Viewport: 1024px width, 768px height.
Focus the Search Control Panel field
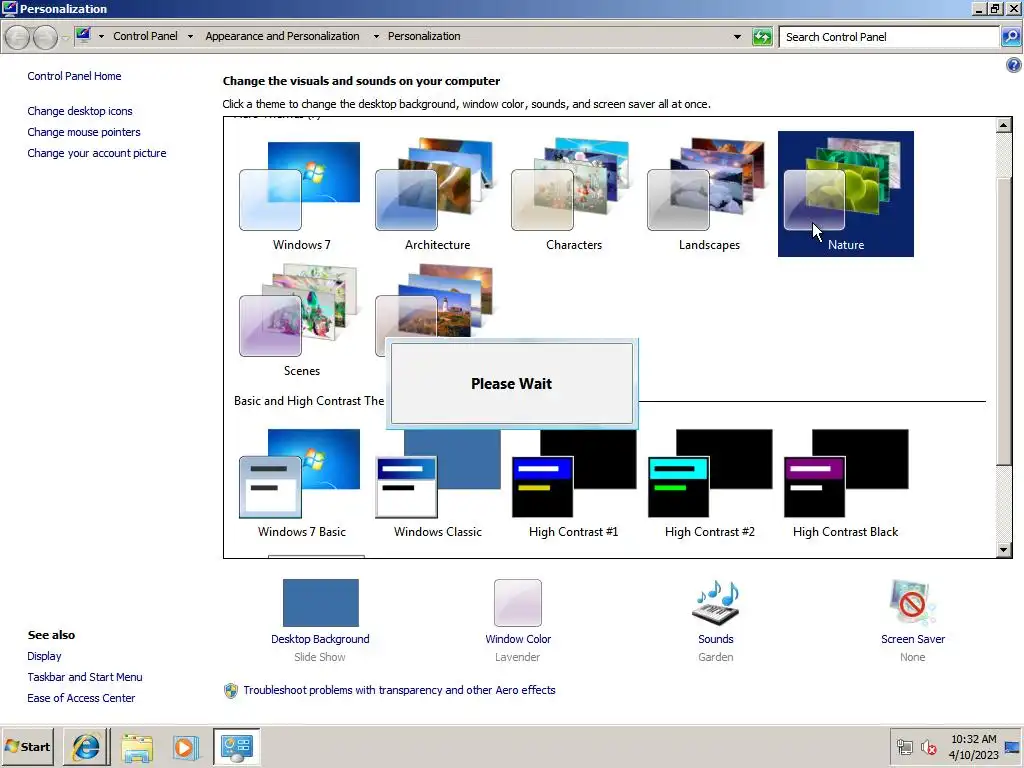889,37
